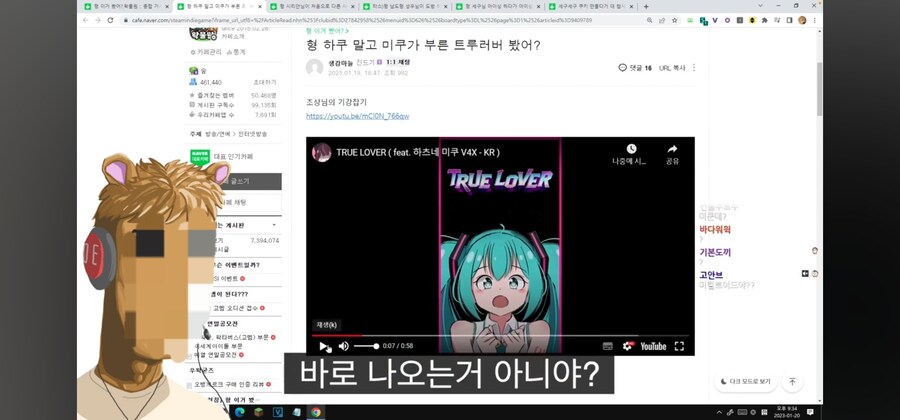Switch to the sixth browser tab
Viewport: 900px width, 420px height.
pyautogui.click(x=589, y=6)
